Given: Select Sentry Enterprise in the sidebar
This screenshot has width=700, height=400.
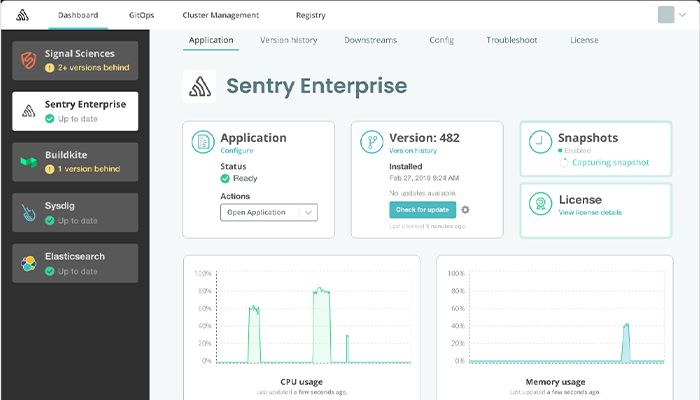Looking at the screenshot, I should [x=75, y=110].
